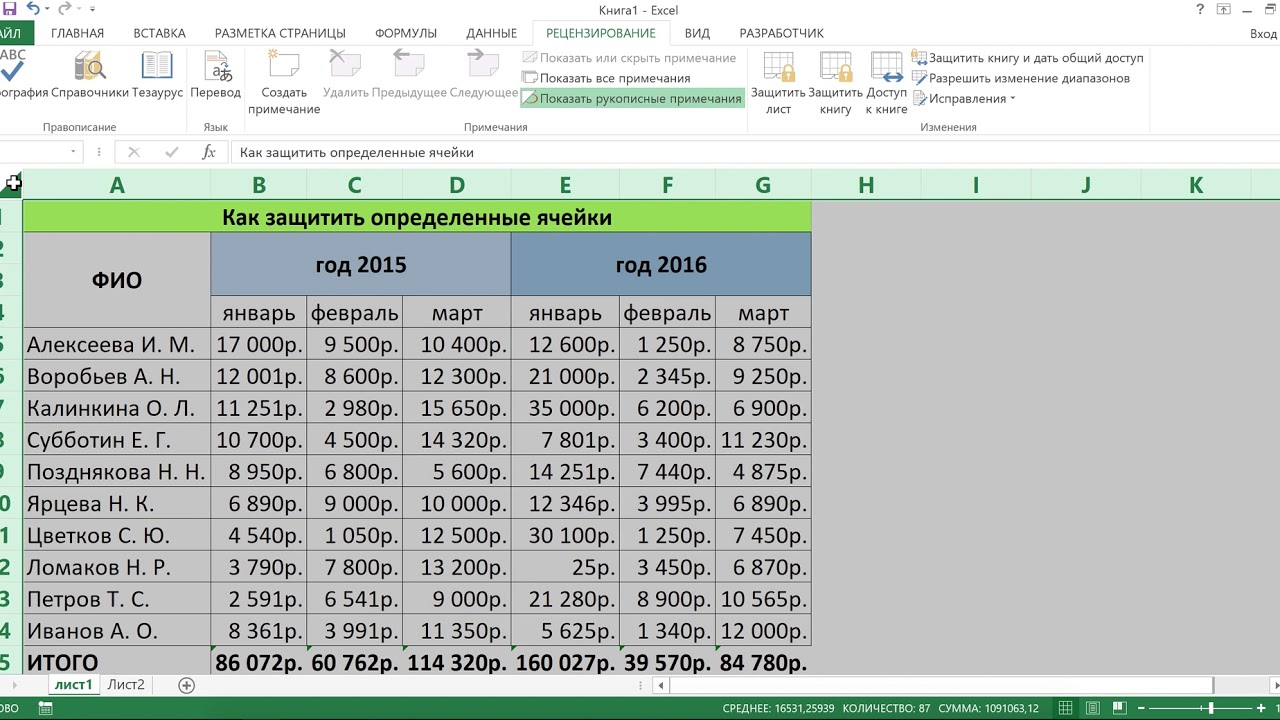Add a new sheet with the plus button
1280x720 pixels.
tap(186, 685)
